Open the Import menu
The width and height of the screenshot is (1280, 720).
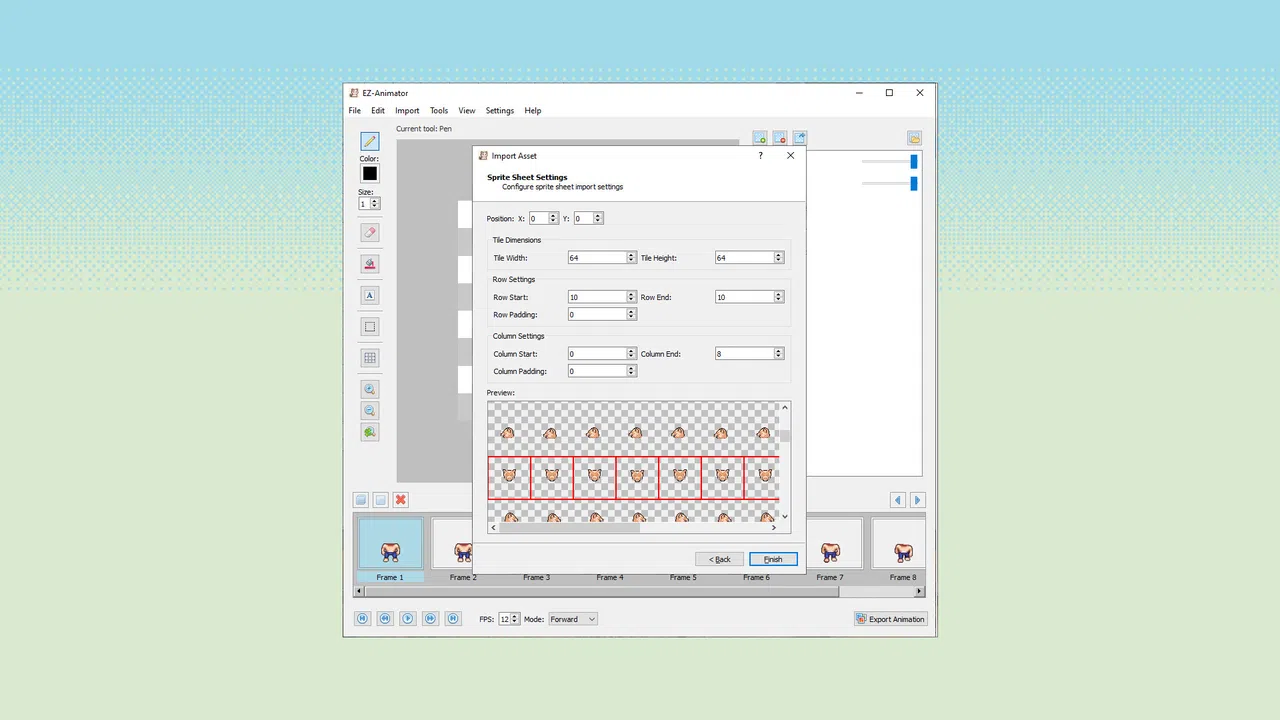[407, 111]
